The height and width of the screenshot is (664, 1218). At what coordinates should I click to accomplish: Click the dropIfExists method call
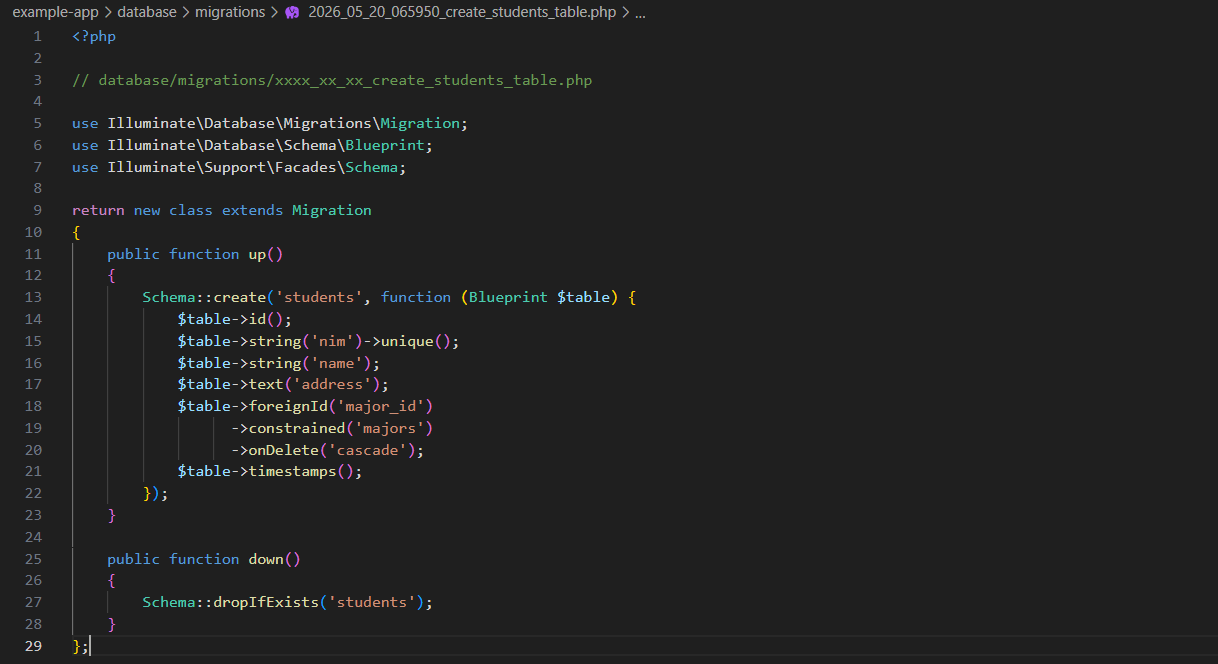coord(266,602)
